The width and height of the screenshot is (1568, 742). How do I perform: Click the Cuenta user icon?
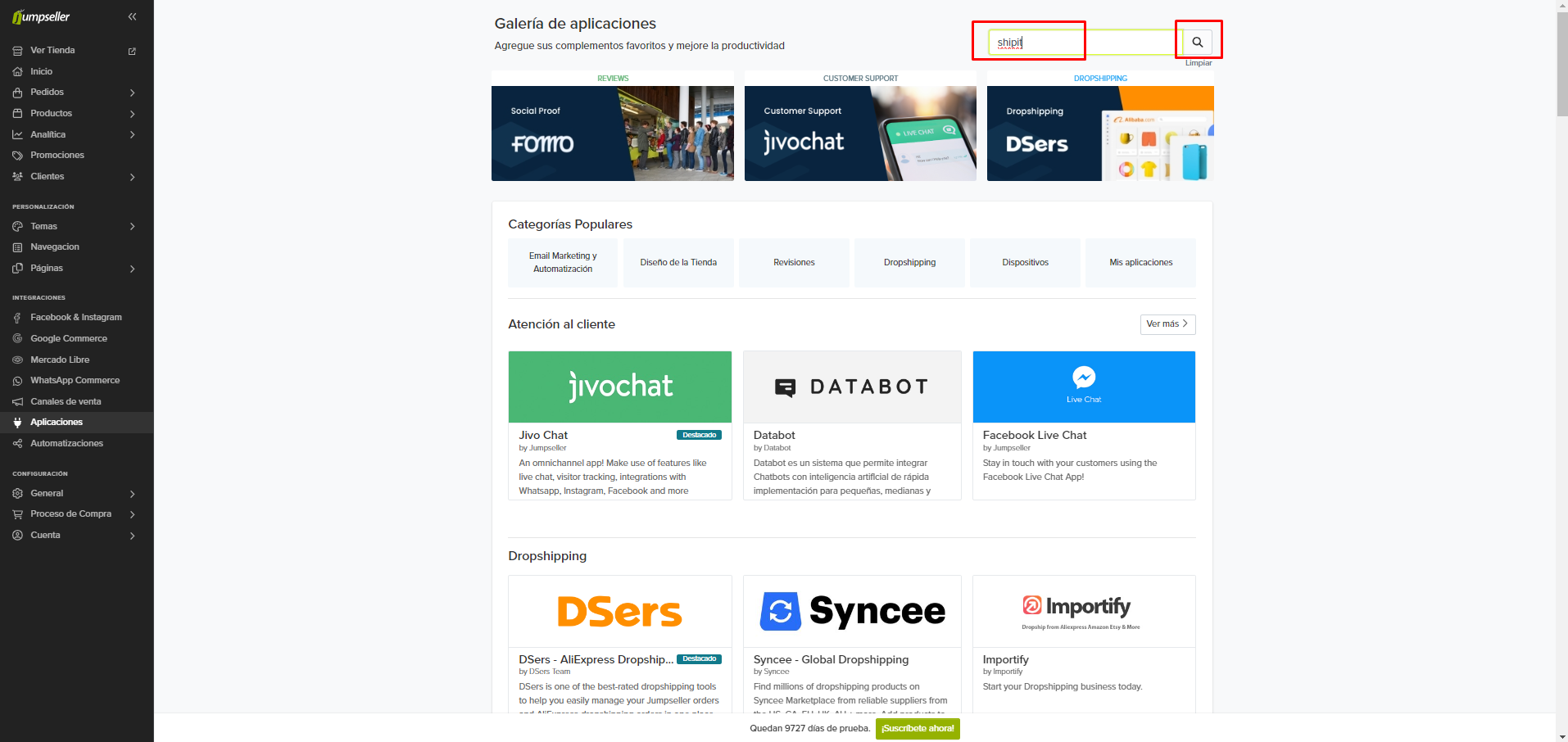pos(17,535)
